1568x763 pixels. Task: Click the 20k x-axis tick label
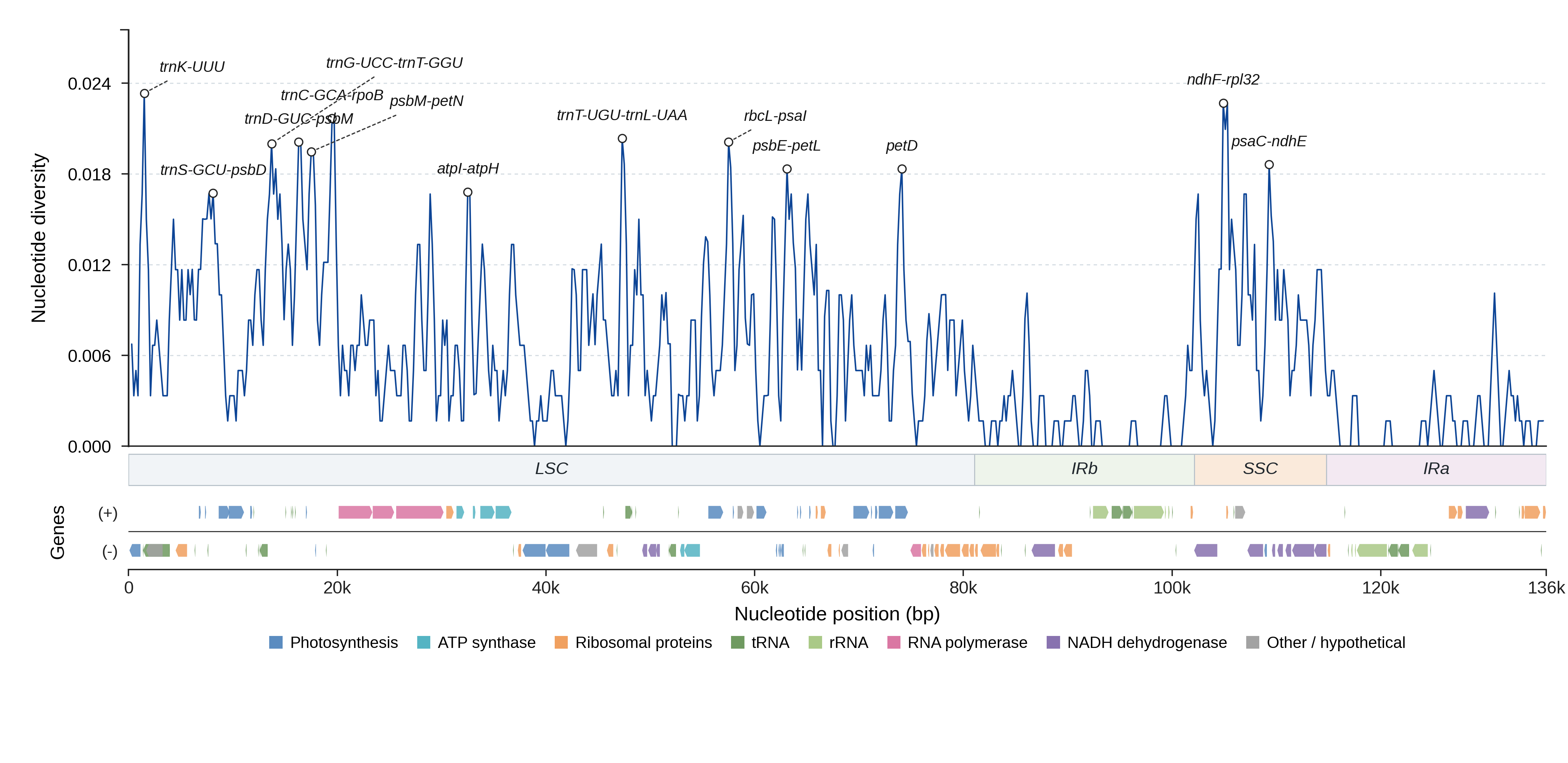(x=337, y=588)
